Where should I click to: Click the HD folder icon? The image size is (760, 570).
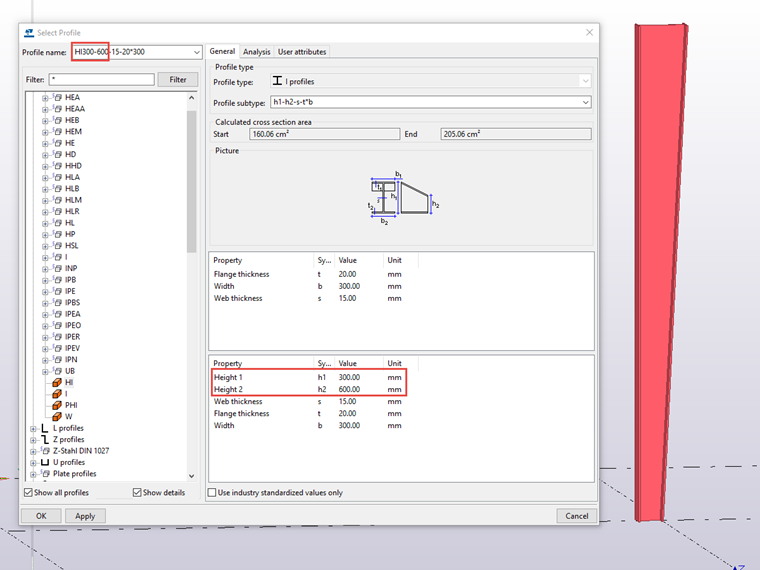(57, 155)
